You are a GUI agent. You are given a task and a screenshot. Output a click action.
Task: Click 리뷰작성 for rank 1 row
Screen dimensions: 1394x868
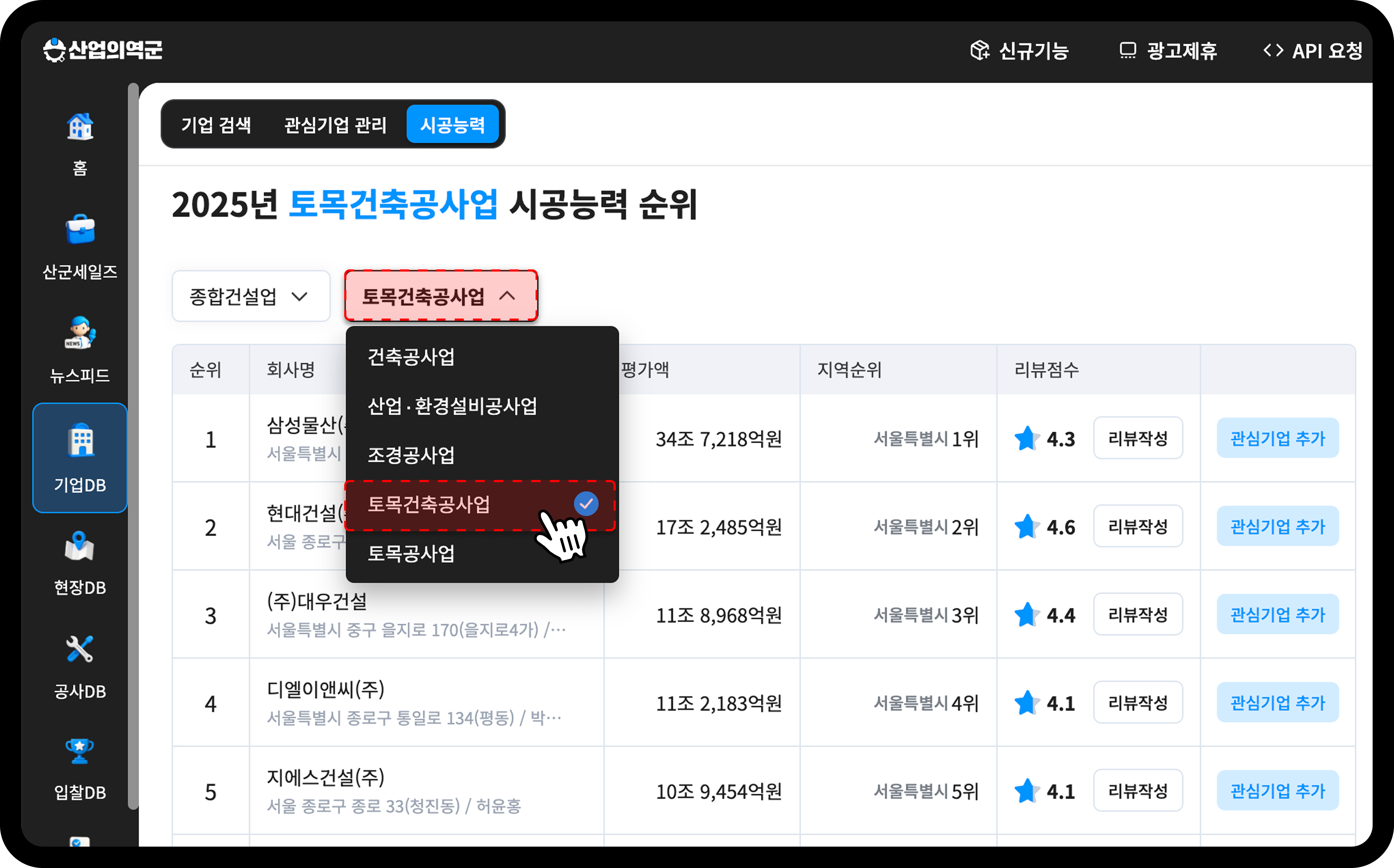pos(1138,439)
